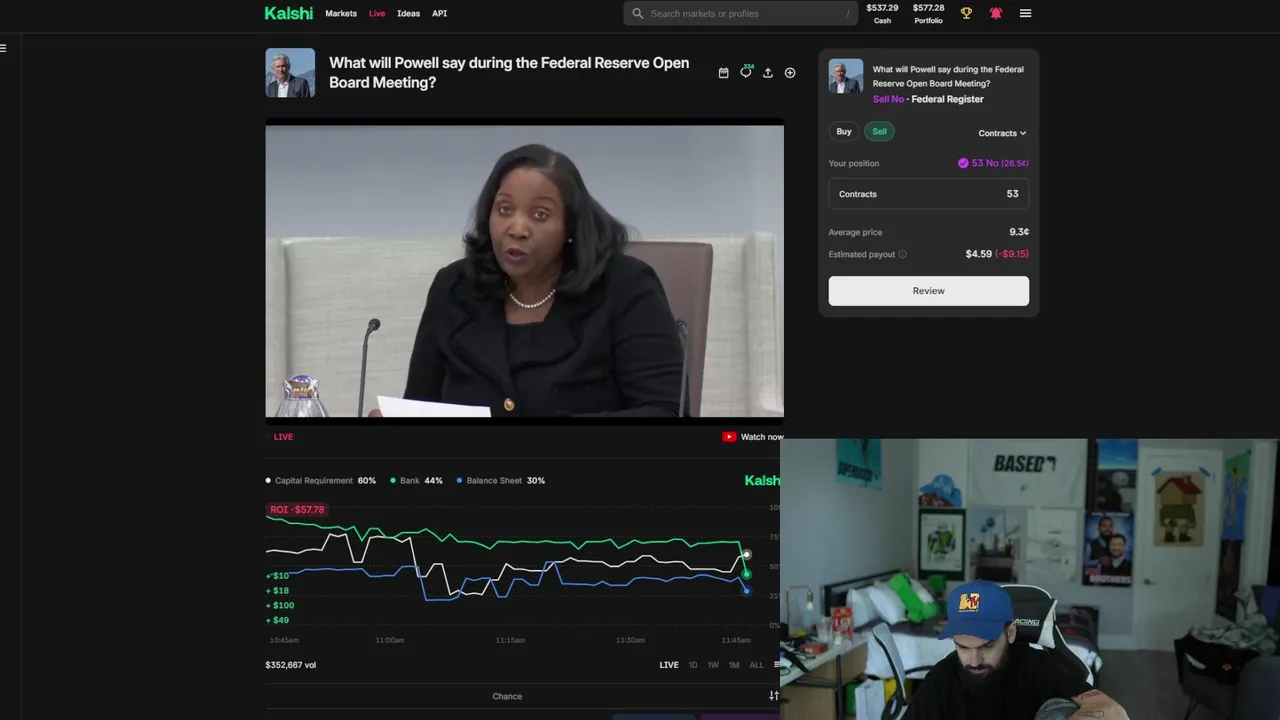
Task: Click the Average price 9.3¢ value
Action: click(1019, 232)
